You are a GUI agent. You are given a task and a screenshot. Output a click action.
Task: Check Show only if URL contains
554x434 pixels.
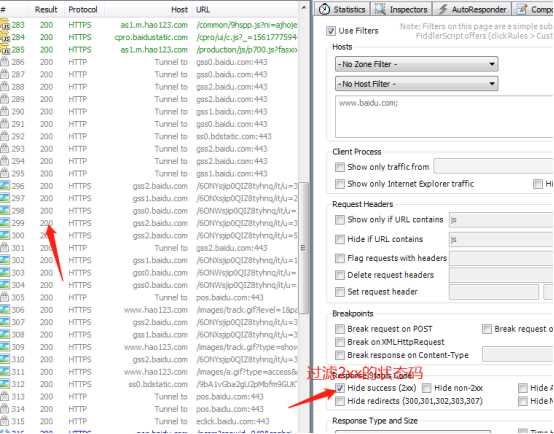click(340, 219)
